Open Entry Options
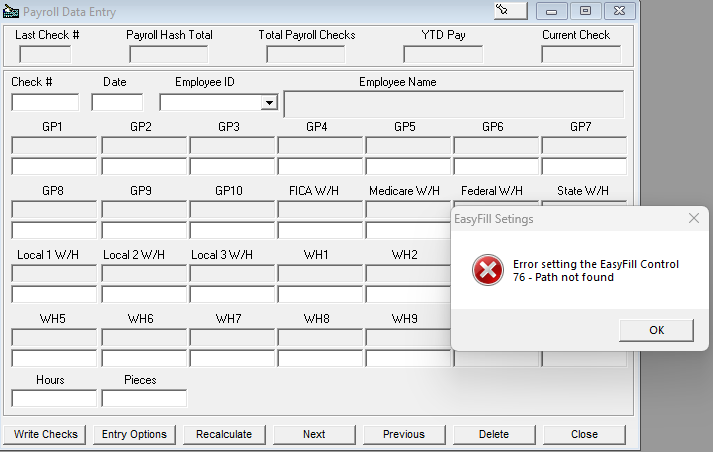 click(134, 434)
